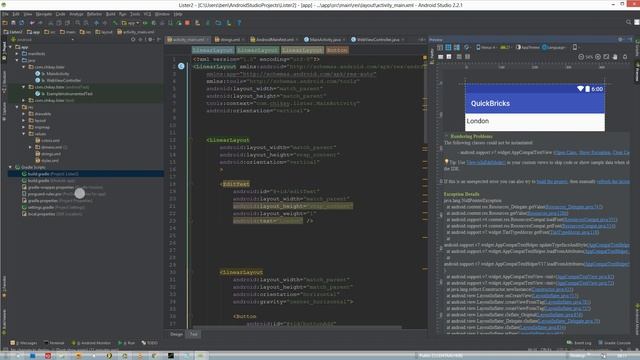The height and width of the screenshot is (360, 640).
Task: Expand the drawable folder
Action: (24, 114)
